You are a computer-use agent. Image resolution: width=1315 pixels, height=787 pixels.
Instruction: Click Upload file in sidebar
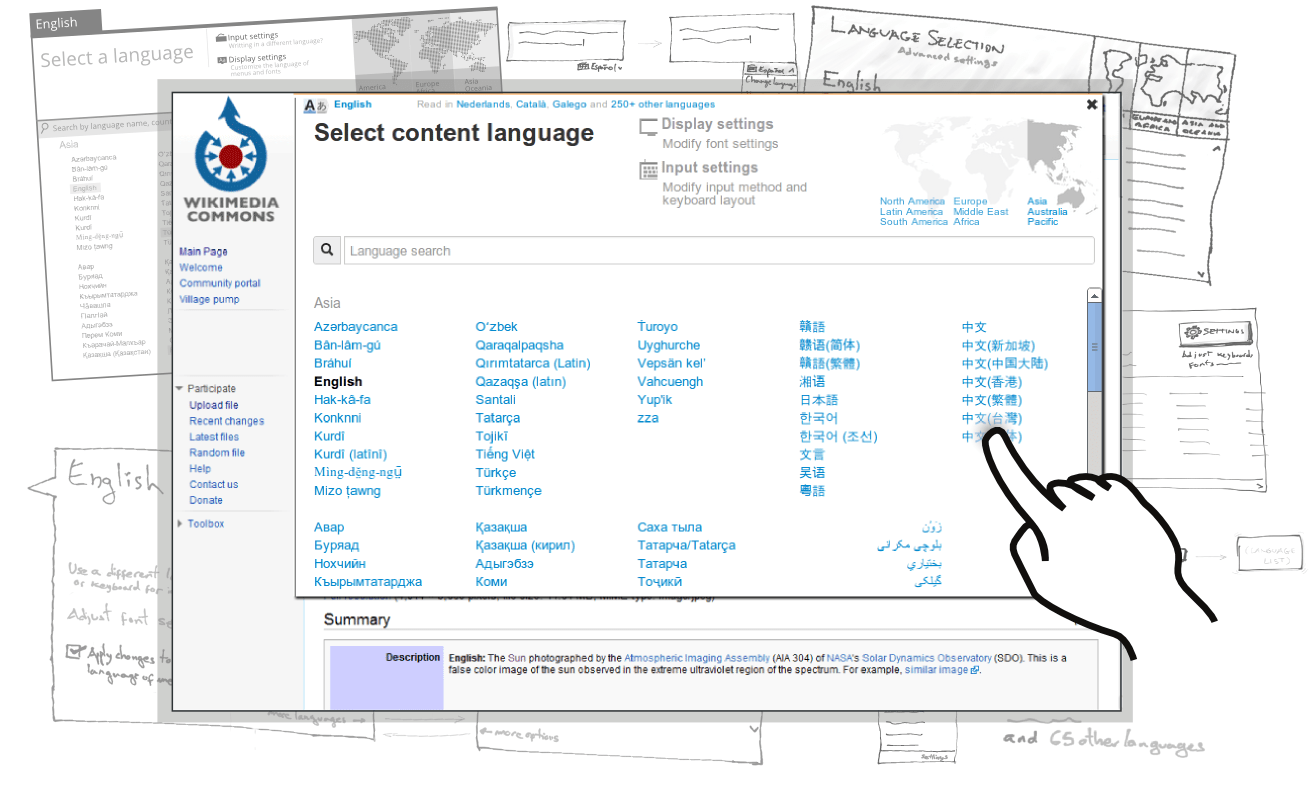click(x=214, y=405)
